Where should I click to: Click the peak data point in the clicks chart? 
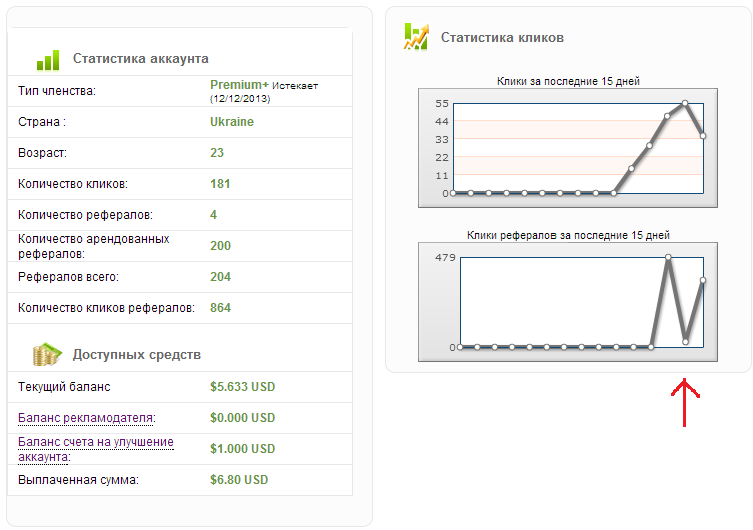click(x=685, y=103)
